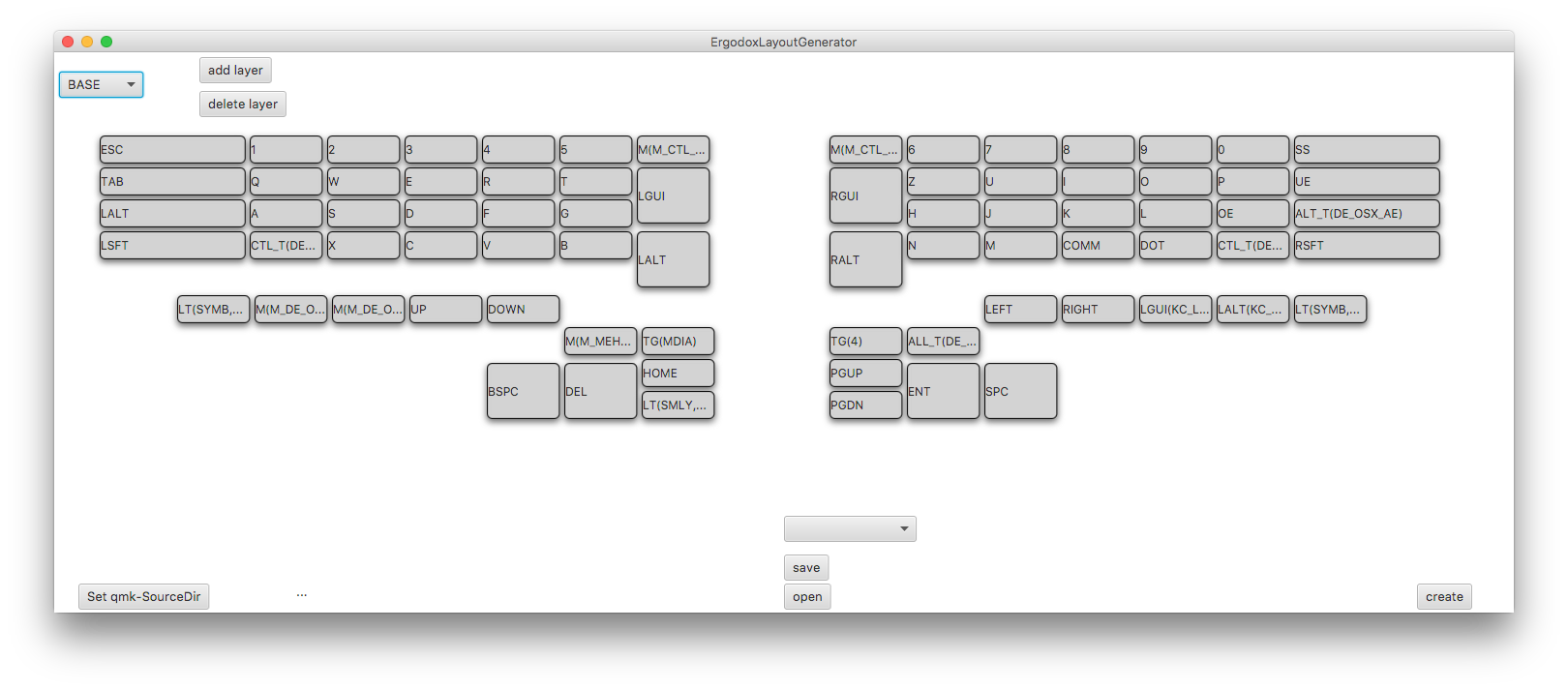The width and height of the screenshot is (1568, 690).
Task: Select the ESC key
Action: point(172,150)
